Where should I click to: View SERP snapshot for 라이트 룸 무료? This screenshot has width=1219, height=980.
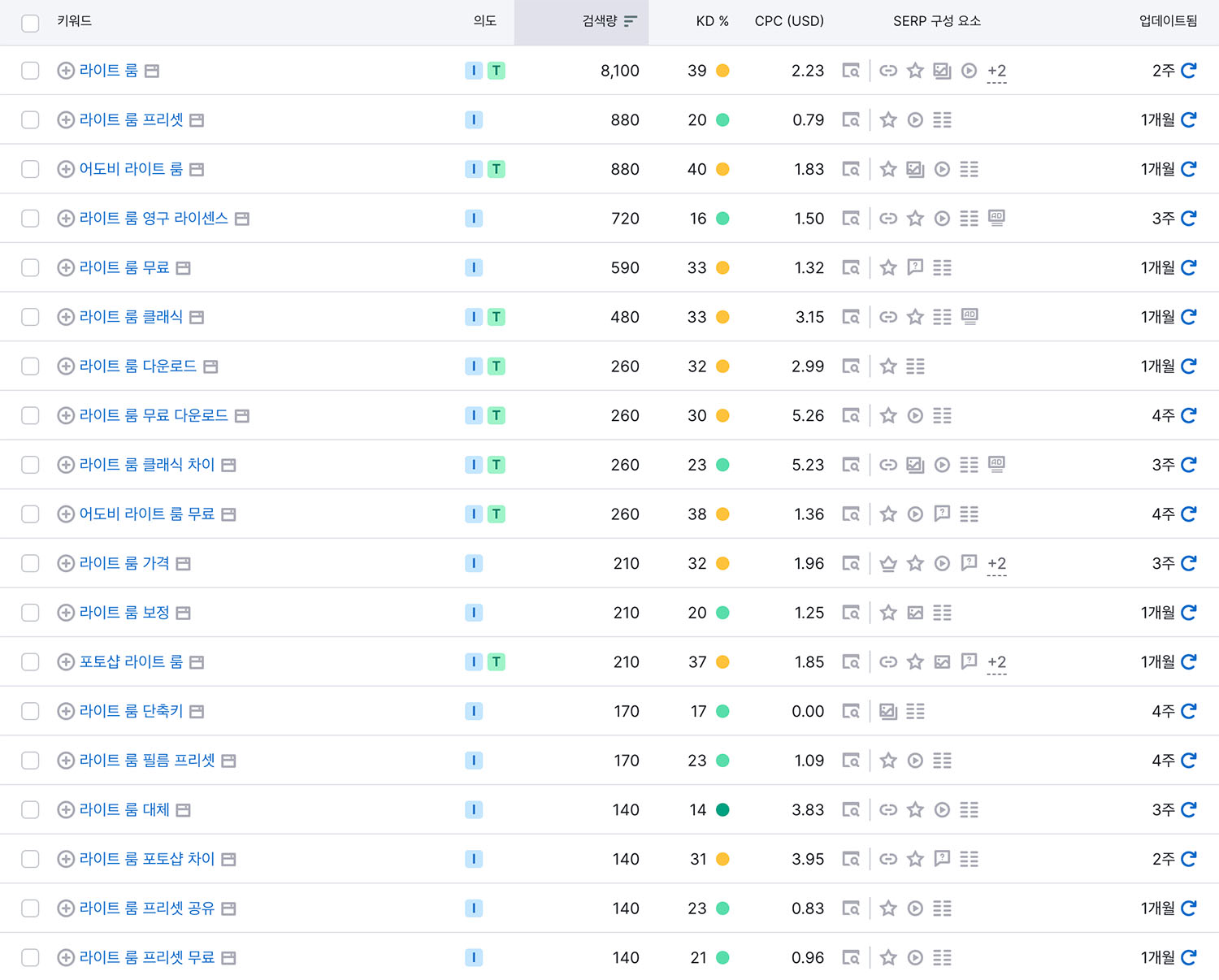[851, 267]
